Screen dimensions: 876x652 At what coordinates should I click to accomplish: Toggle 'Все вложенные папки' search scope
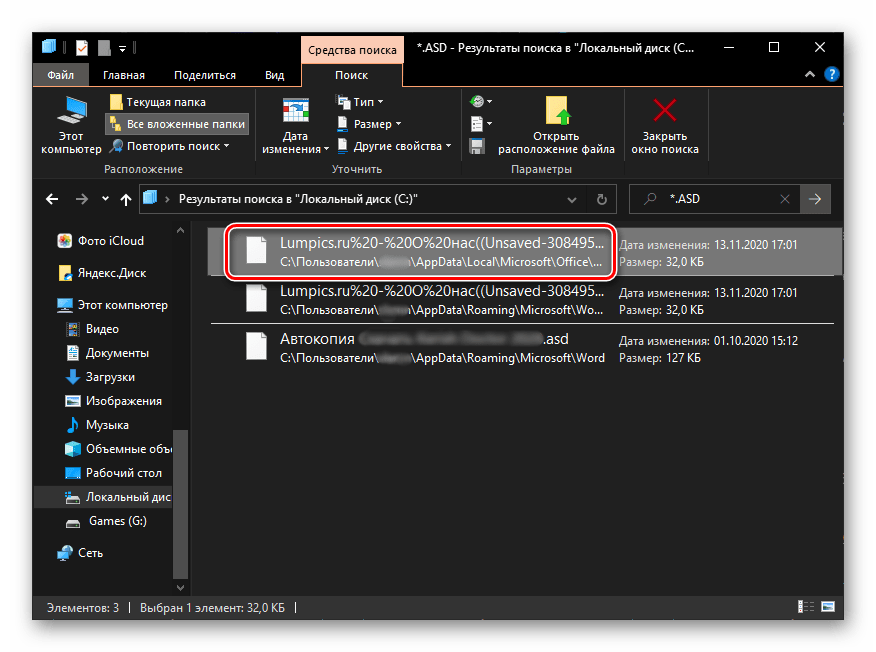click(x=176, y=124)
